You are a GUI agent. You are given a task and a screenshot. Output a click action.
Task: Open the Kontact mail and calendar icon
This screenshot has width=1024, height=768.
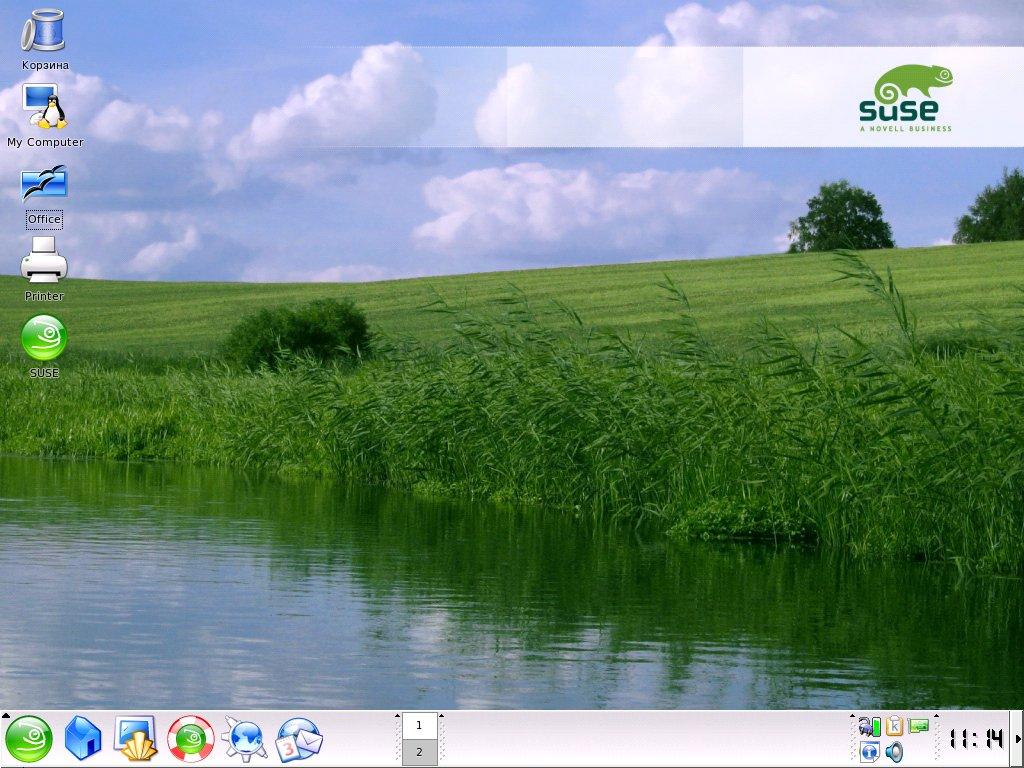click(x=299, y=739)
